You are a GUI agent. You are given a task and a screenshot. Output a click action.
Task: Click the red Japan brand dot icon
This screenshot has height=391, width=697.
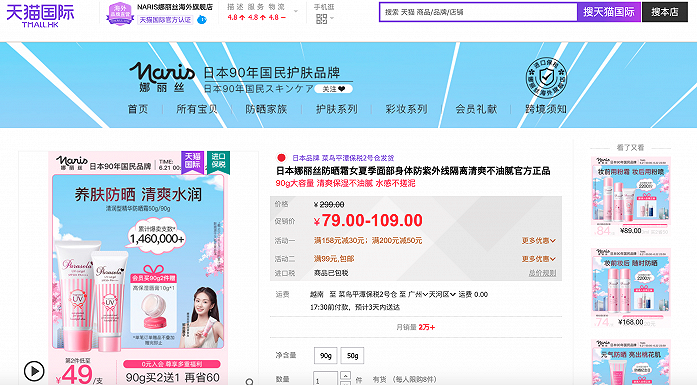pyautogui.click(x=281, y=158)
